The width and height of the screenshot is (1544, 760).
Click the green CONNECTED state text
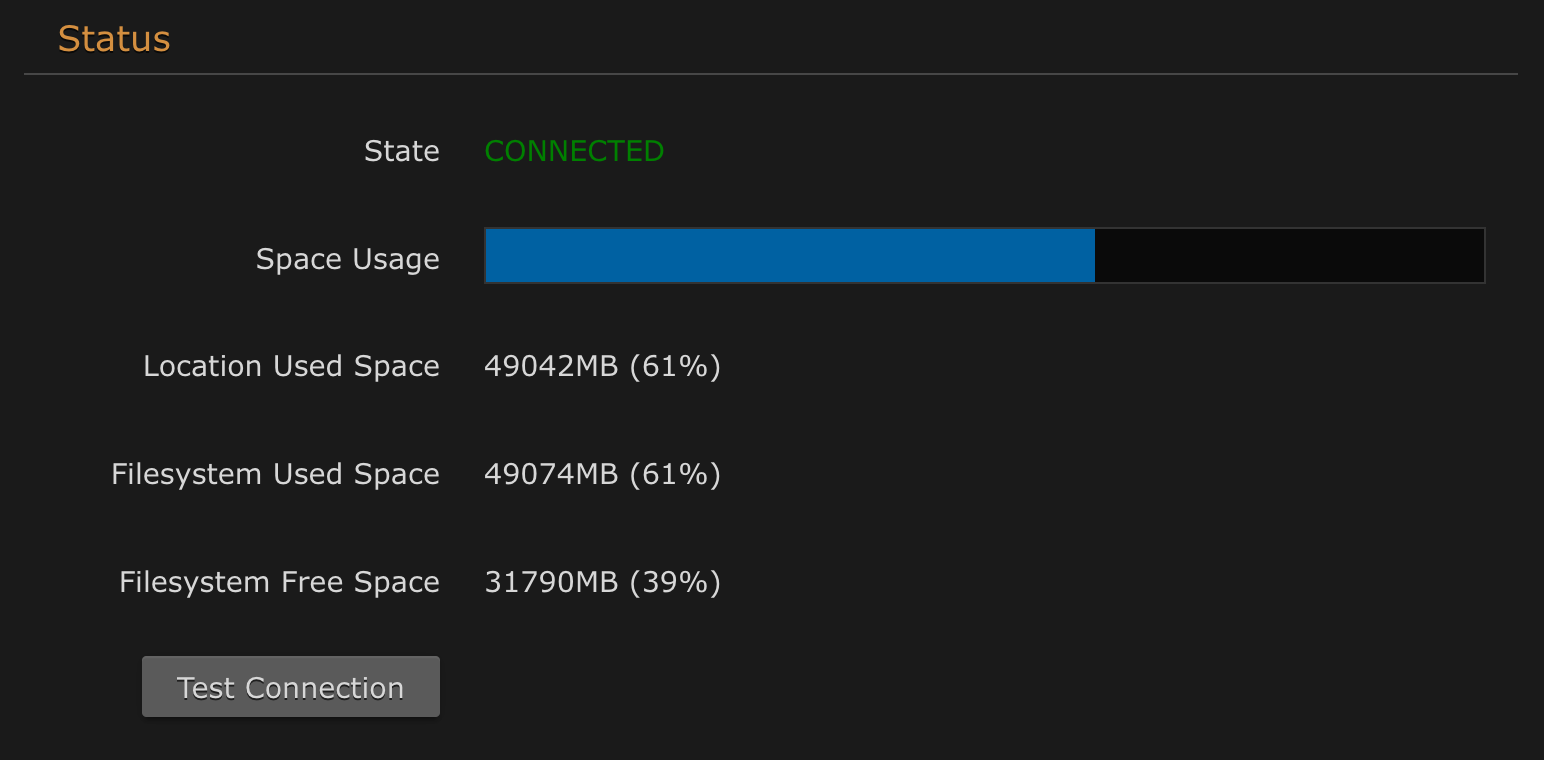574,151
